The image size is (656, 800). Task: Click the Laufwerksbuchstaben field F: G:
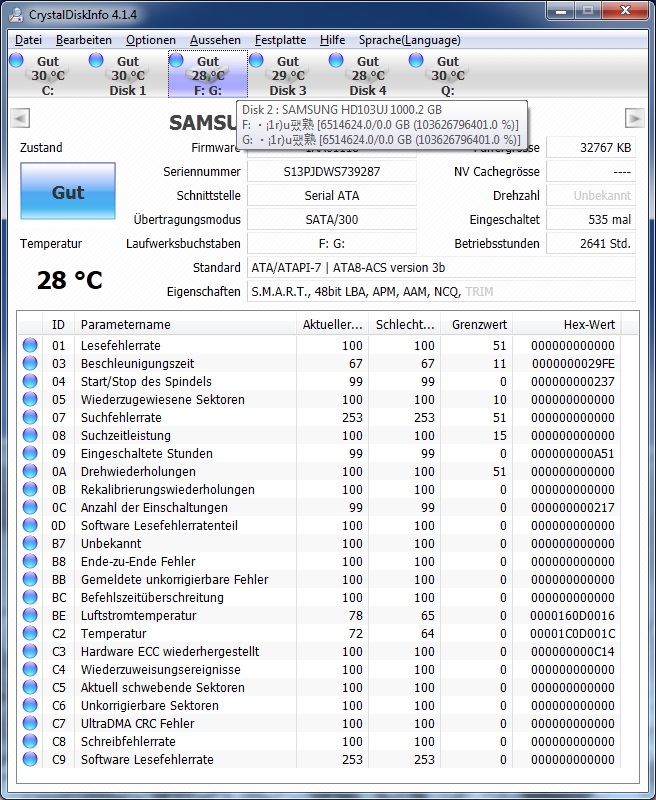coord(332,243)
